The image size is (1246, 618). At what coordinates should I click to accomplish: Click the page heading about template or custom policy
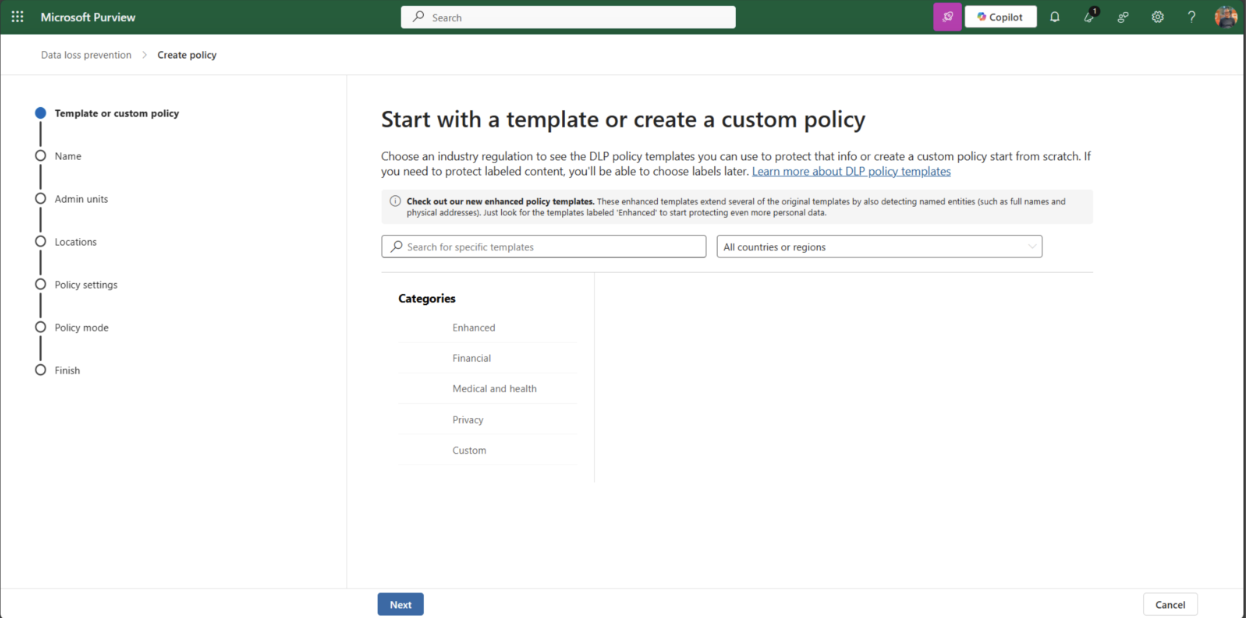[x=623, y=120]
